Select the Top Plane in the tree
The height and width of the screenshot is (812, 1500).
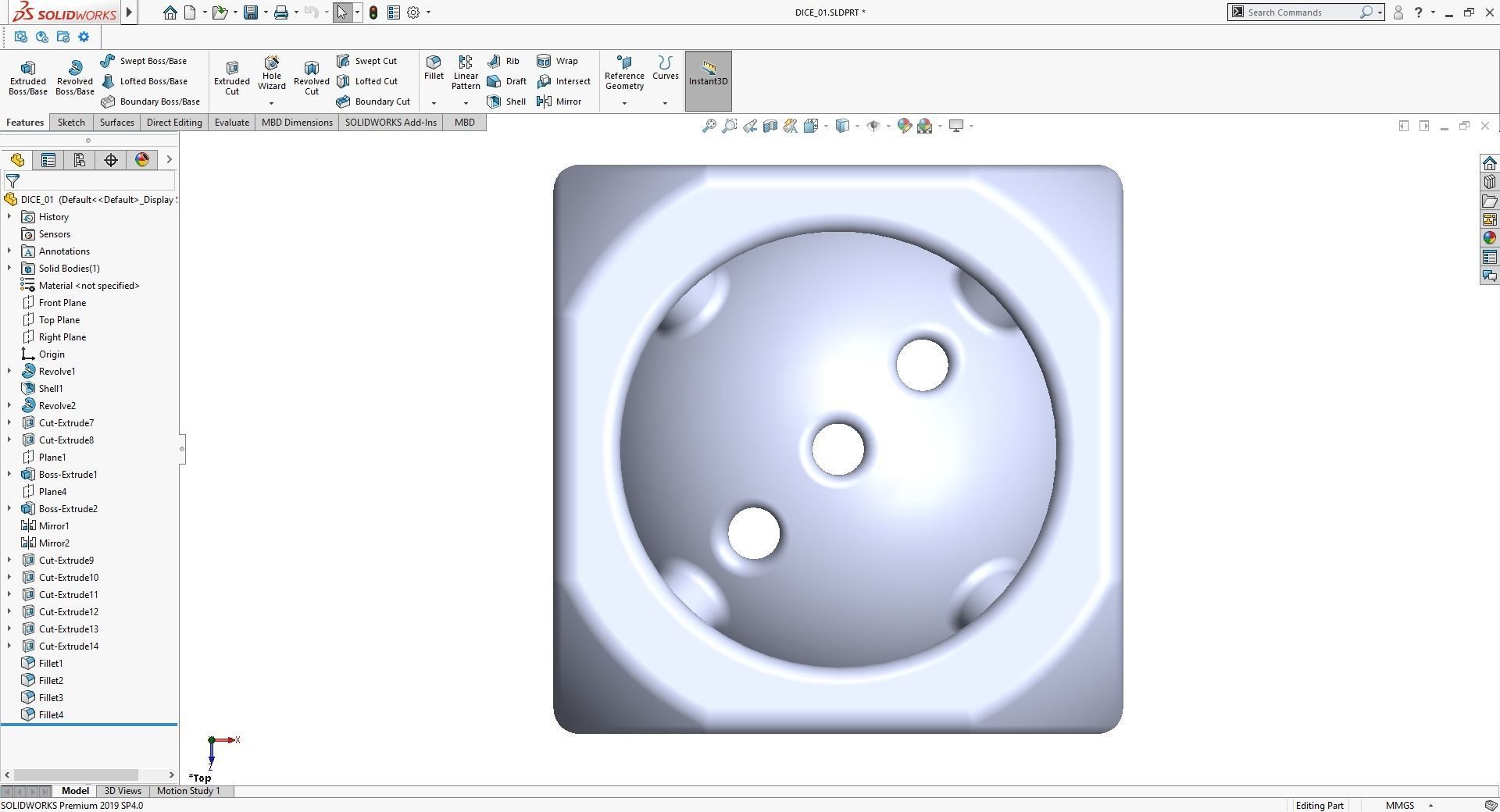coord(50,320)
